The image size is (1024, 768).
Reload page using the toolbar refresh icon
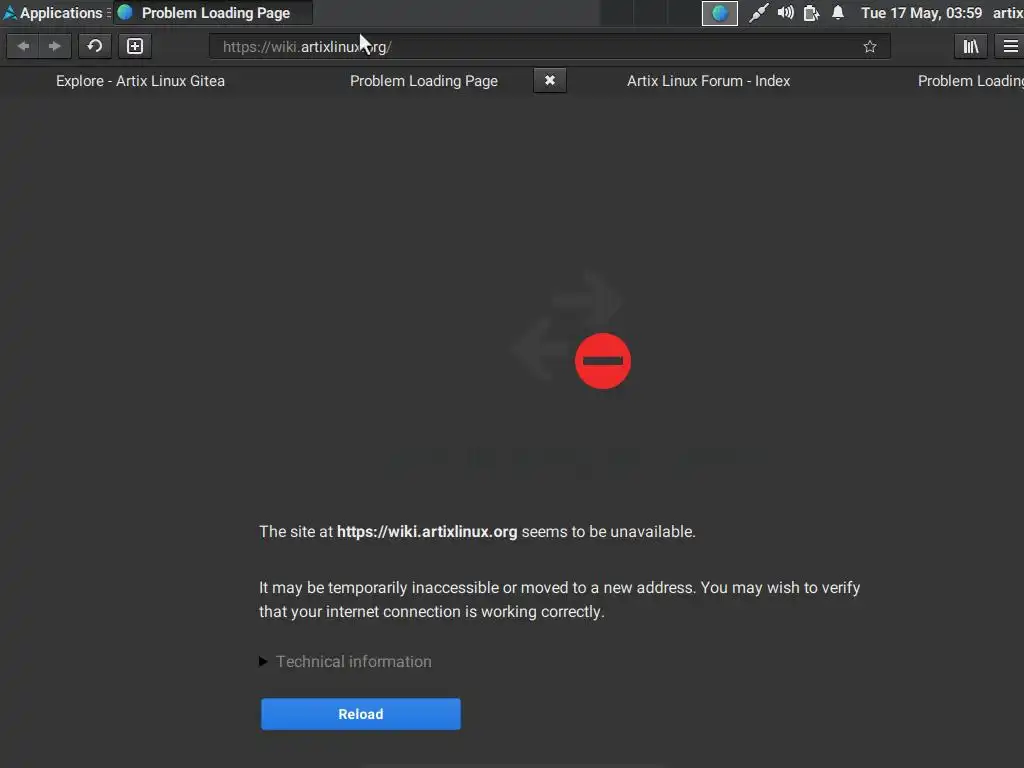click(x=95, y=46)
